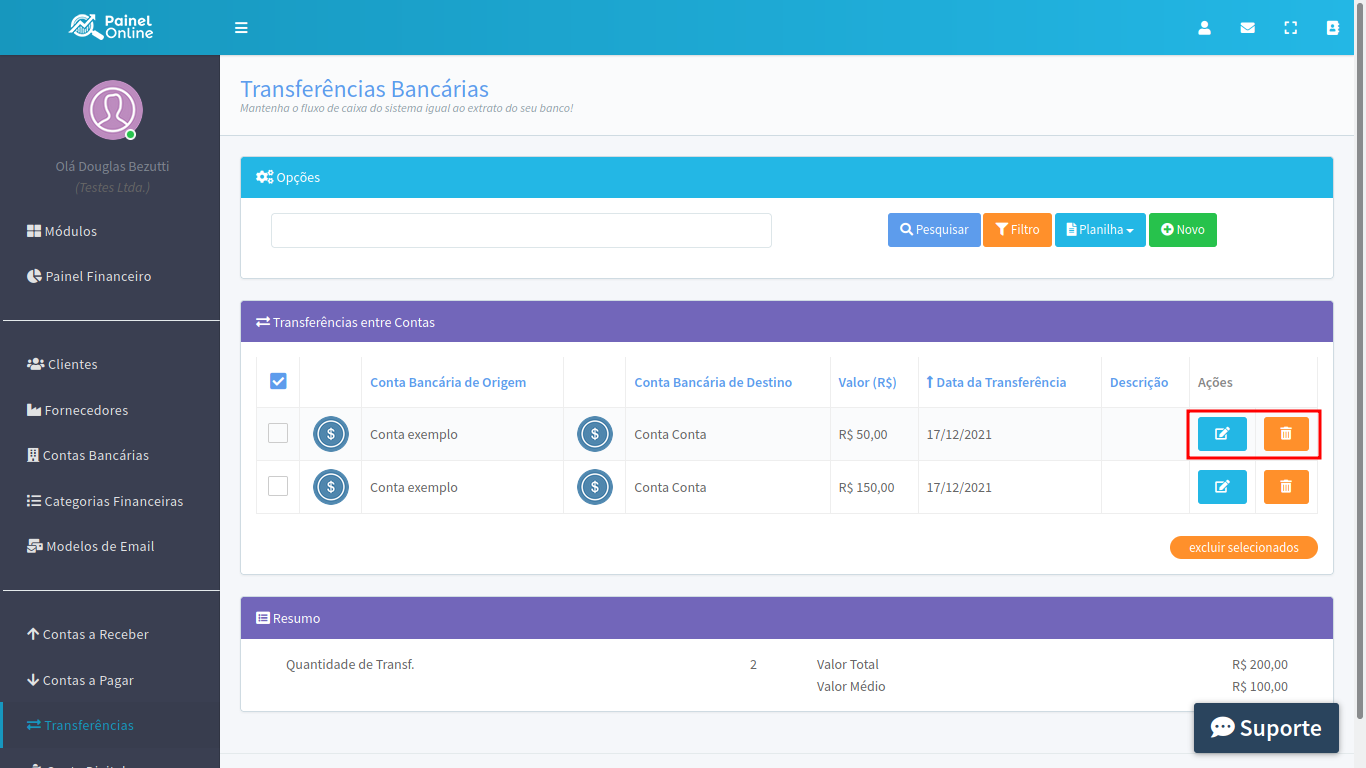Viewport: 1366px width, 768px height.
Task: Open Categorias Financeiras in sidebar
Action: [x=105, y=501]
